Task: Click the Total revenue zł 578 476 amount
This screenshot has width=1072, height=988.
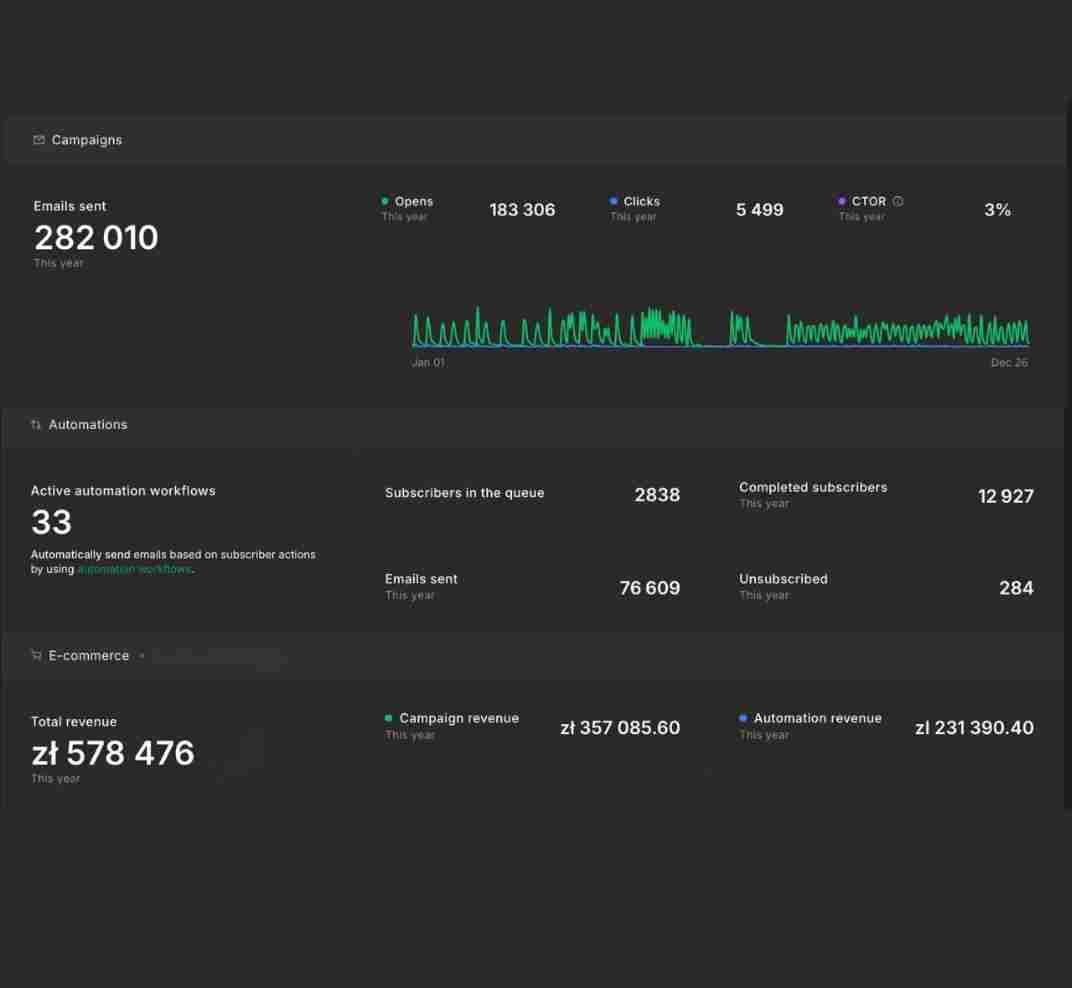Action: point(113,753)
